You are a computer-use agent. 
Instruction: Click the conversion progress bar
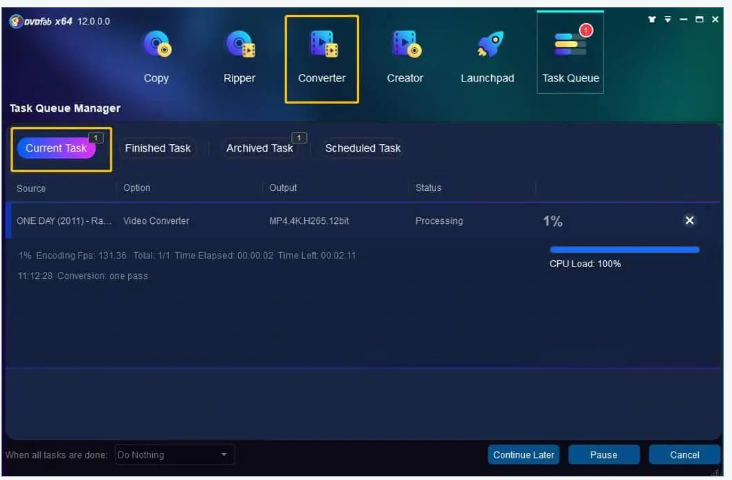(625, 250)
